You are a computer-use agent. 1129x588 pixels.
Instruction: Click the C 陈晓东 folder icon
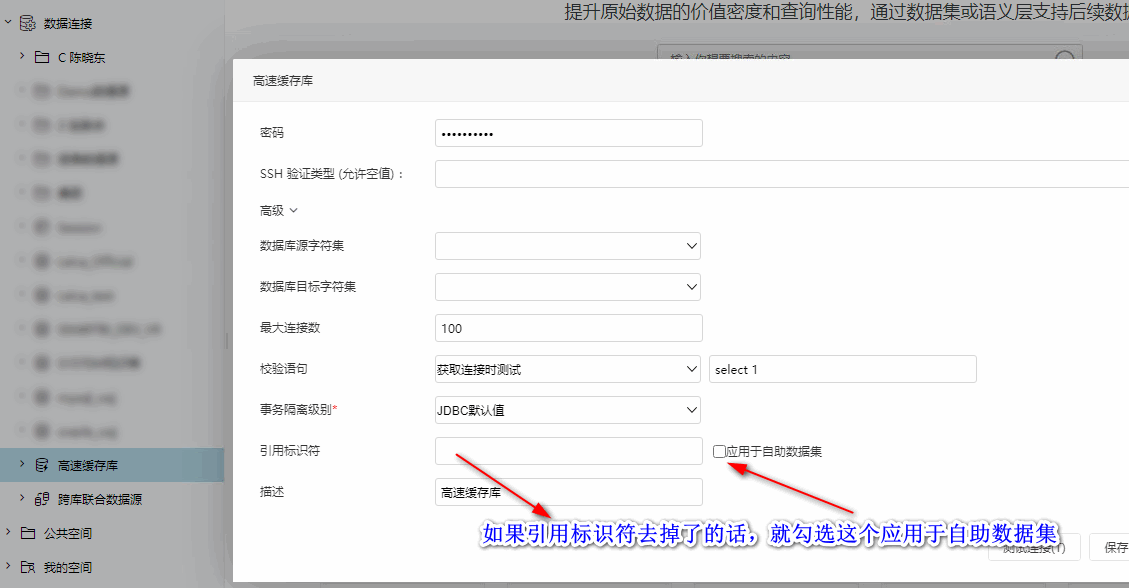(42, 57)
